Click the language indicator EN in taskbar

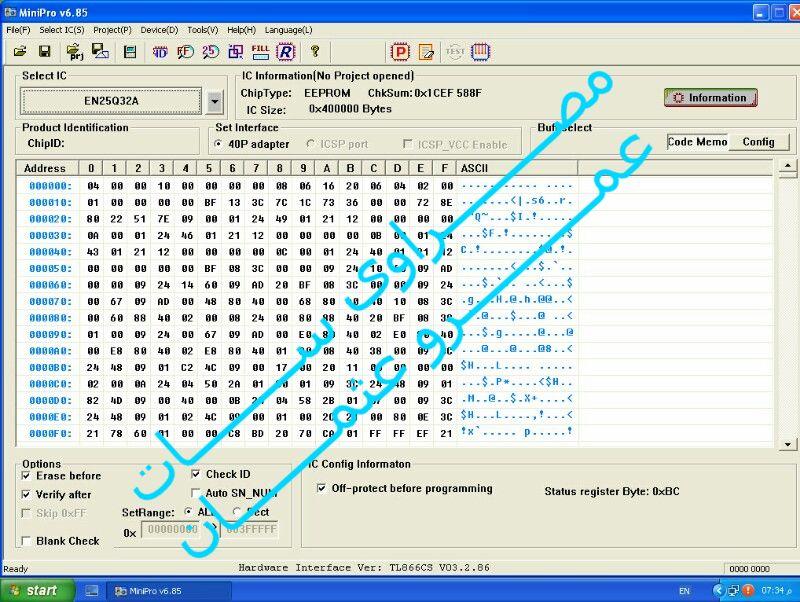point(684,591)
